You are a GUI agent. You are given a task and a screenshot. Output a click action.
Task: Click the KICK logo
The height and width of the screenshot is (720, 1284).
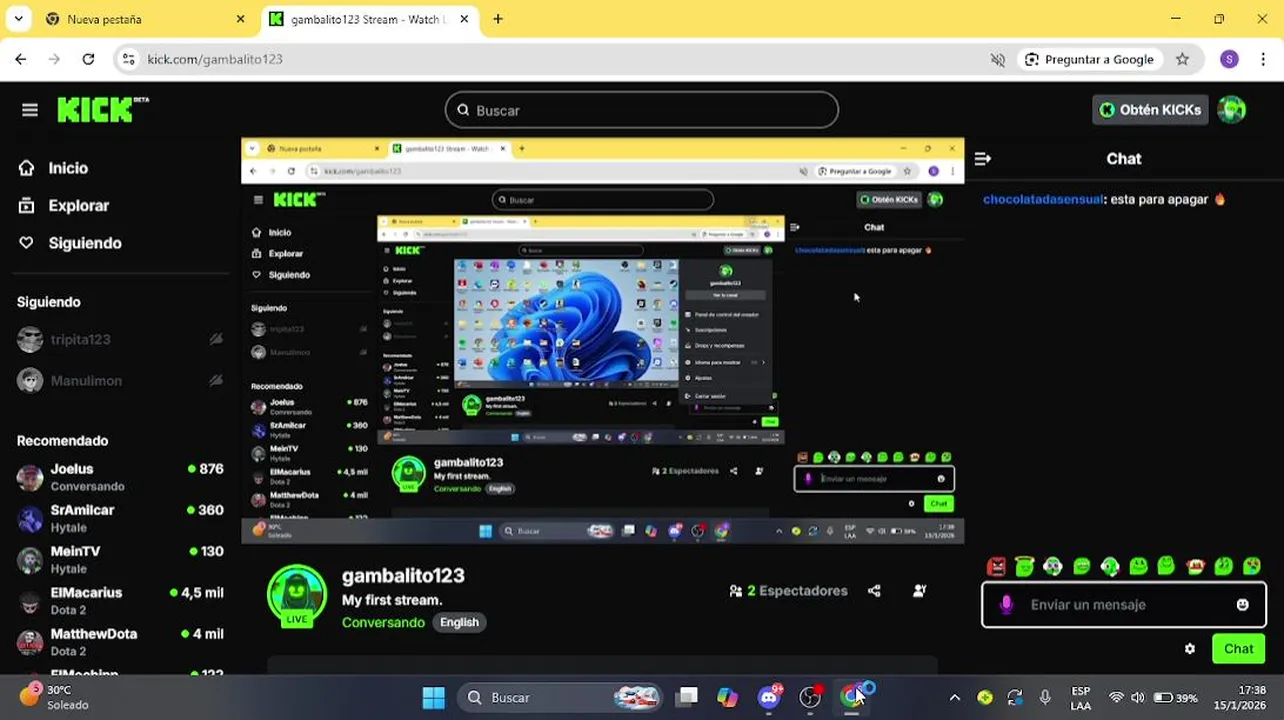point(102,110)
